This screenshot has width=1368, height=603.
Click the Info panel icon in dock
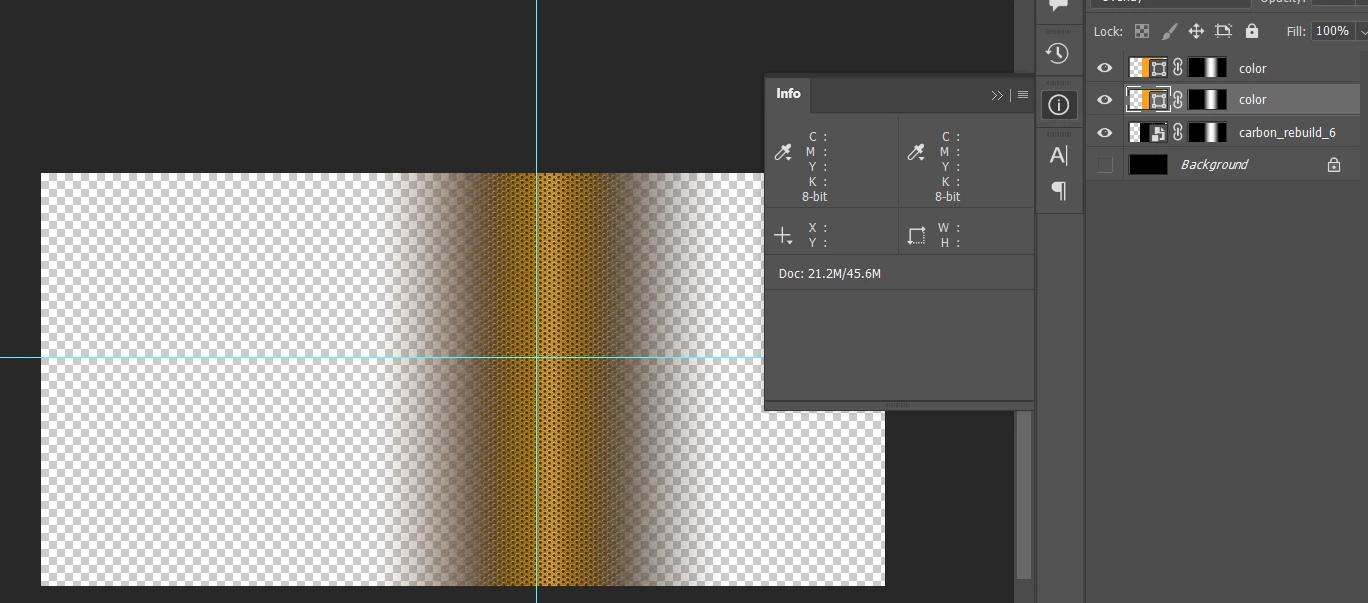[x=1058, y=104]
